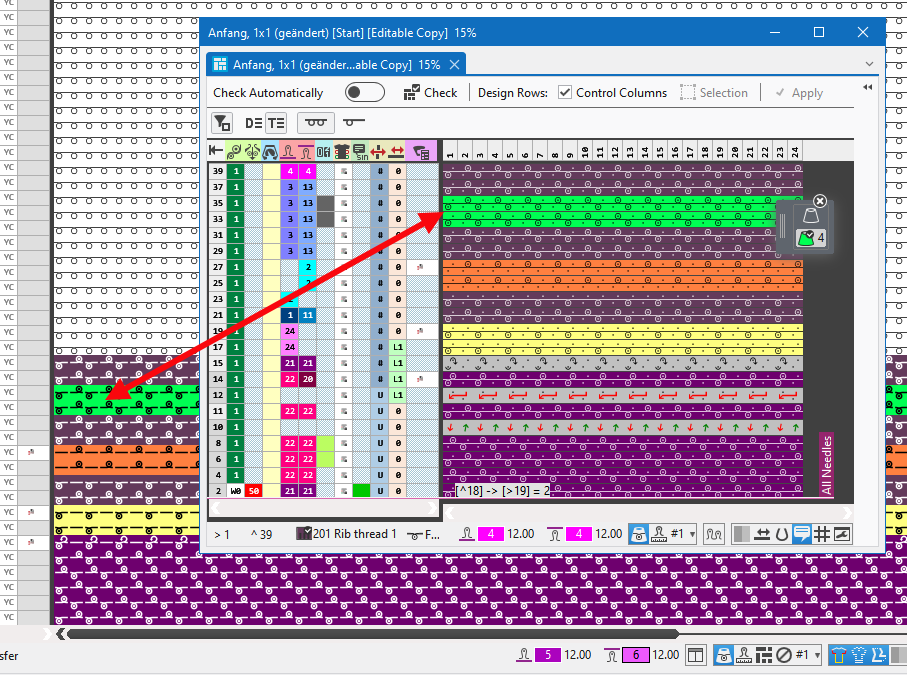Click the speech bubble comment icon
907x675 pixels.
pyautogui.click(x=801, y=534)
